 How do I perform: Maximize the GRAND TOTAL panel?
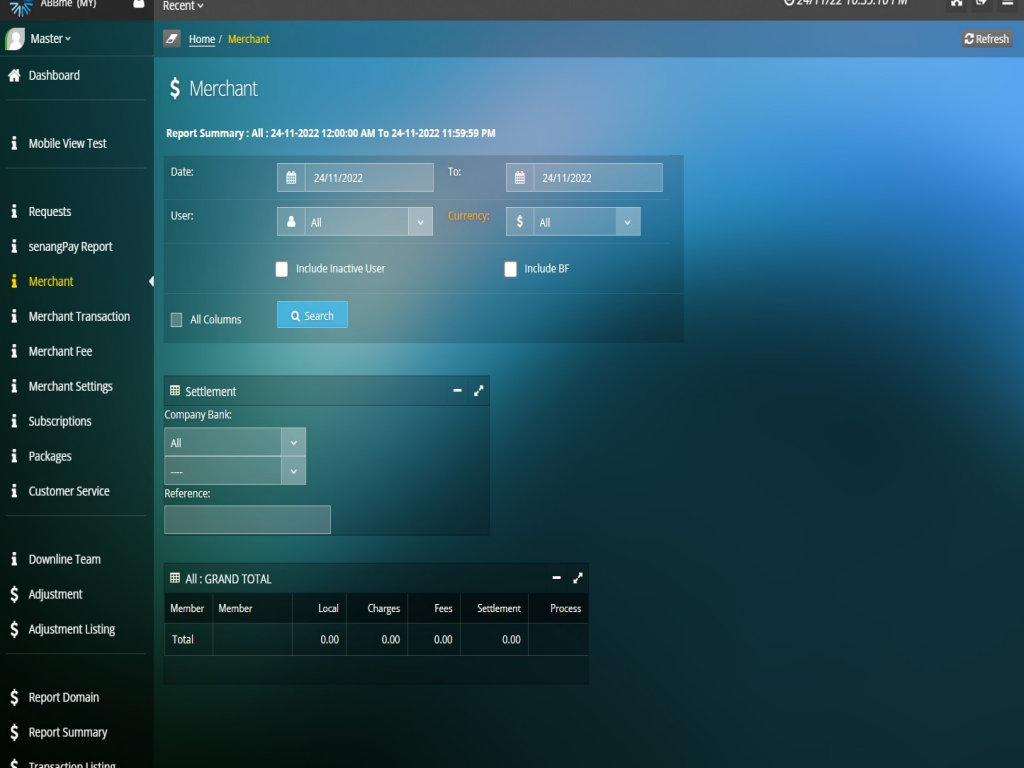578,578
